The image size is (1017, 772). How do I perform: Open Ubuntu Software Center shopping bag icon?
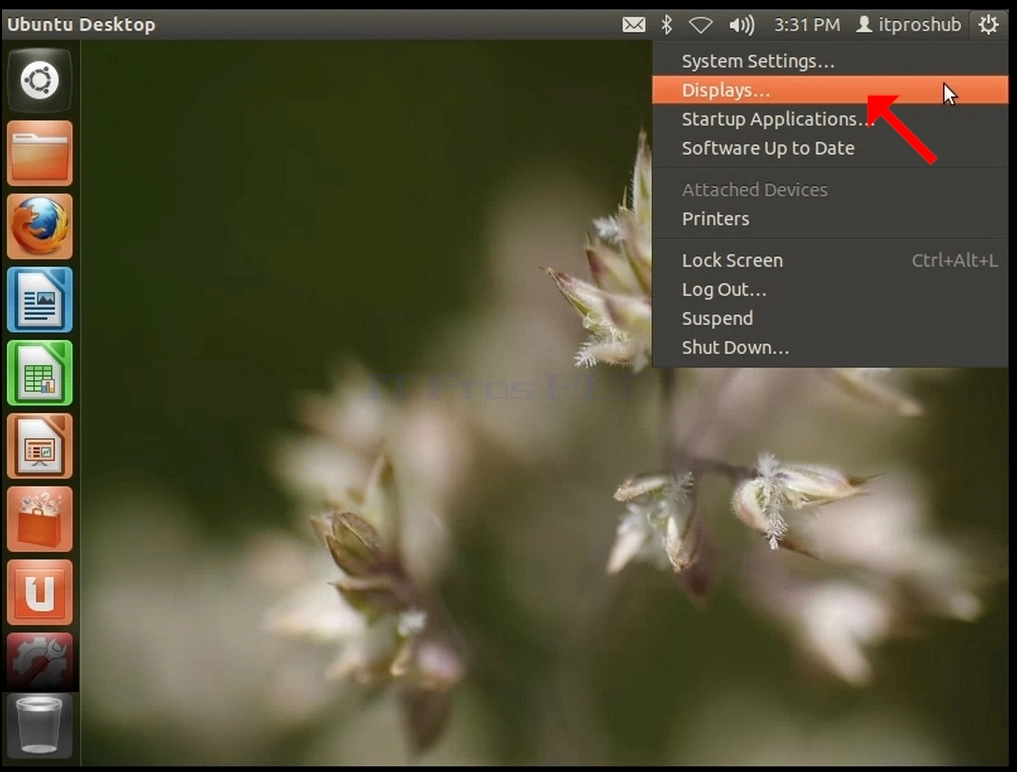[x=40, y=520]
